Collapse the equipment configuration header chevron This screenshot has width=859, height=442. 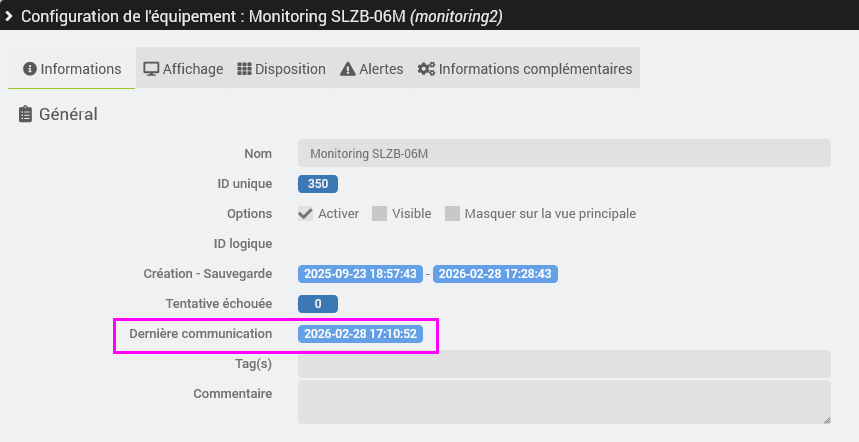point(9,16)
